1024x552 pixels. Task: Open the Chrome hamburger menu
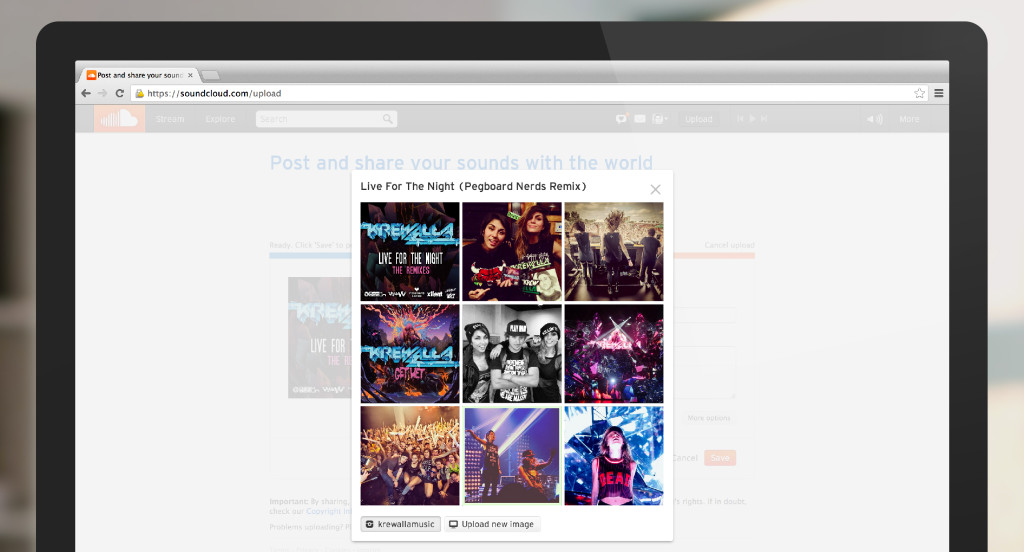click(938, 93)
